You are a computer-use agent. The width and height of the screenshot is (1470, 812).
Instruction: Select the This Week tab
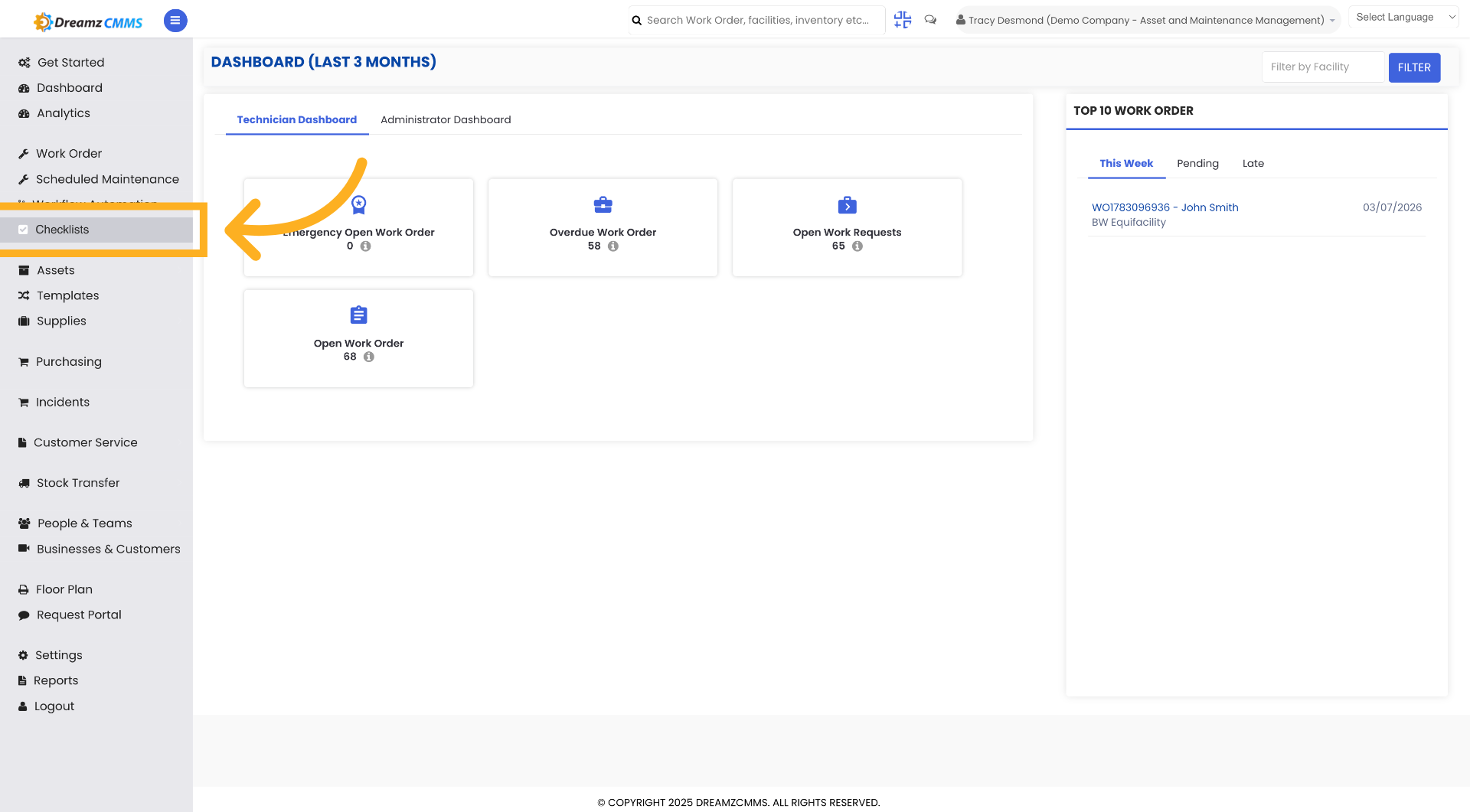[1126, 164]
